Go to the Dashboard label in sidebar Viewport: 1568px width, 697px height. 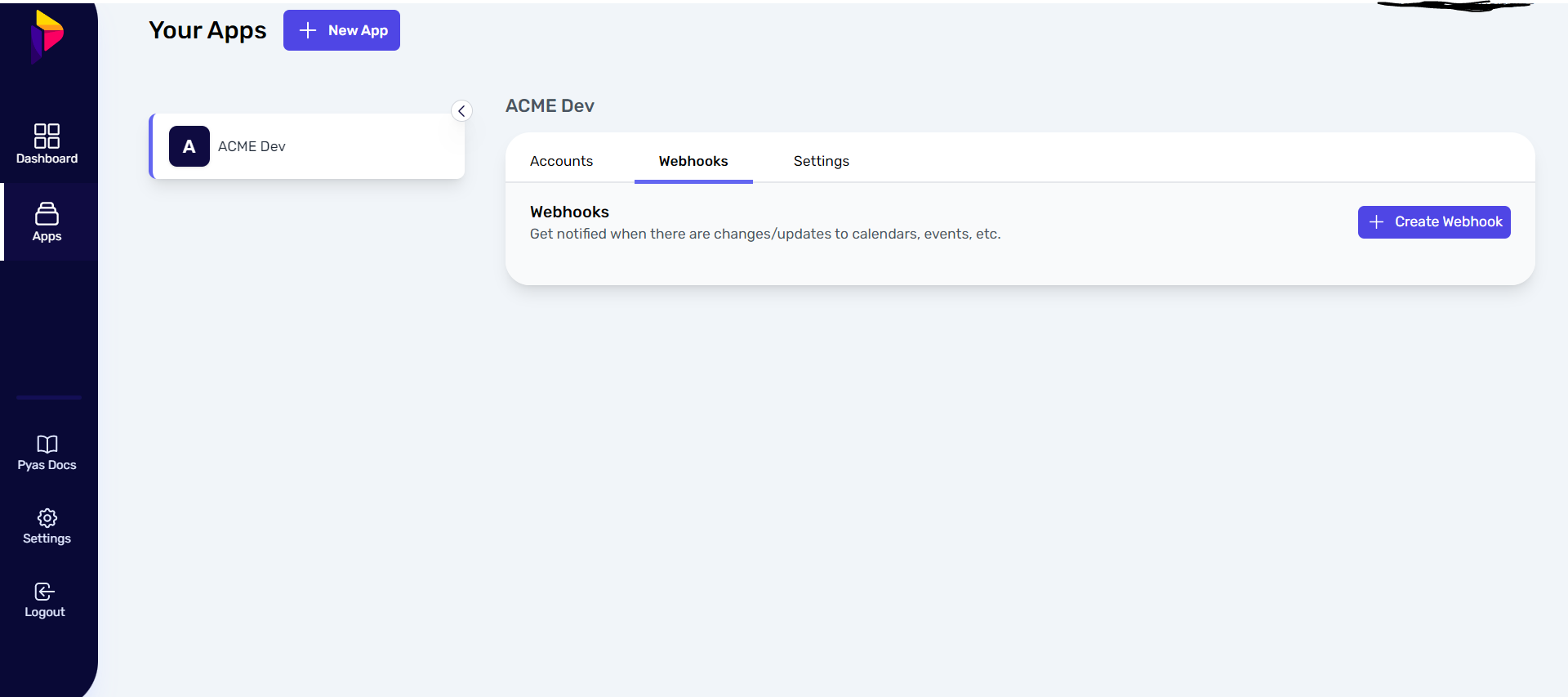[x=47, y=159]
